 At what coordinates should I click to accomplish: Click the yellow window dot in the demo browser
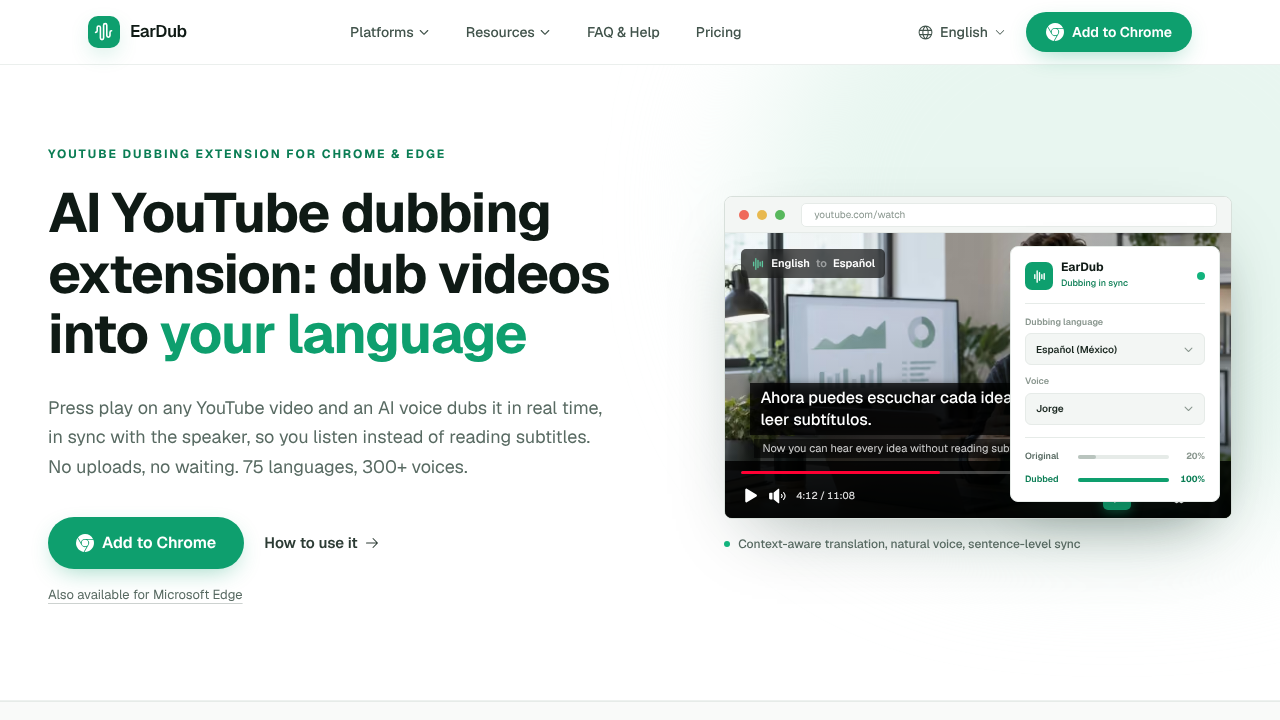pos(762,215)
